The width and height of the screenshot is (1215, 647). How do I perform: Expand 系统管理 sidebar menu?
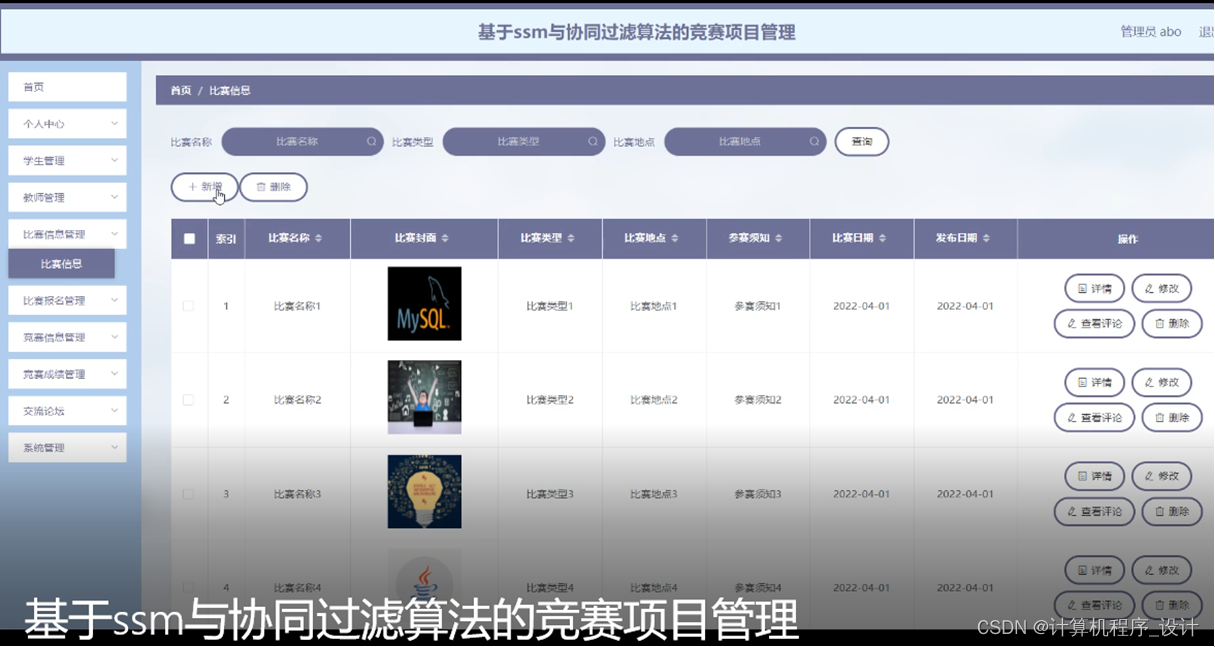pos(67,448)
